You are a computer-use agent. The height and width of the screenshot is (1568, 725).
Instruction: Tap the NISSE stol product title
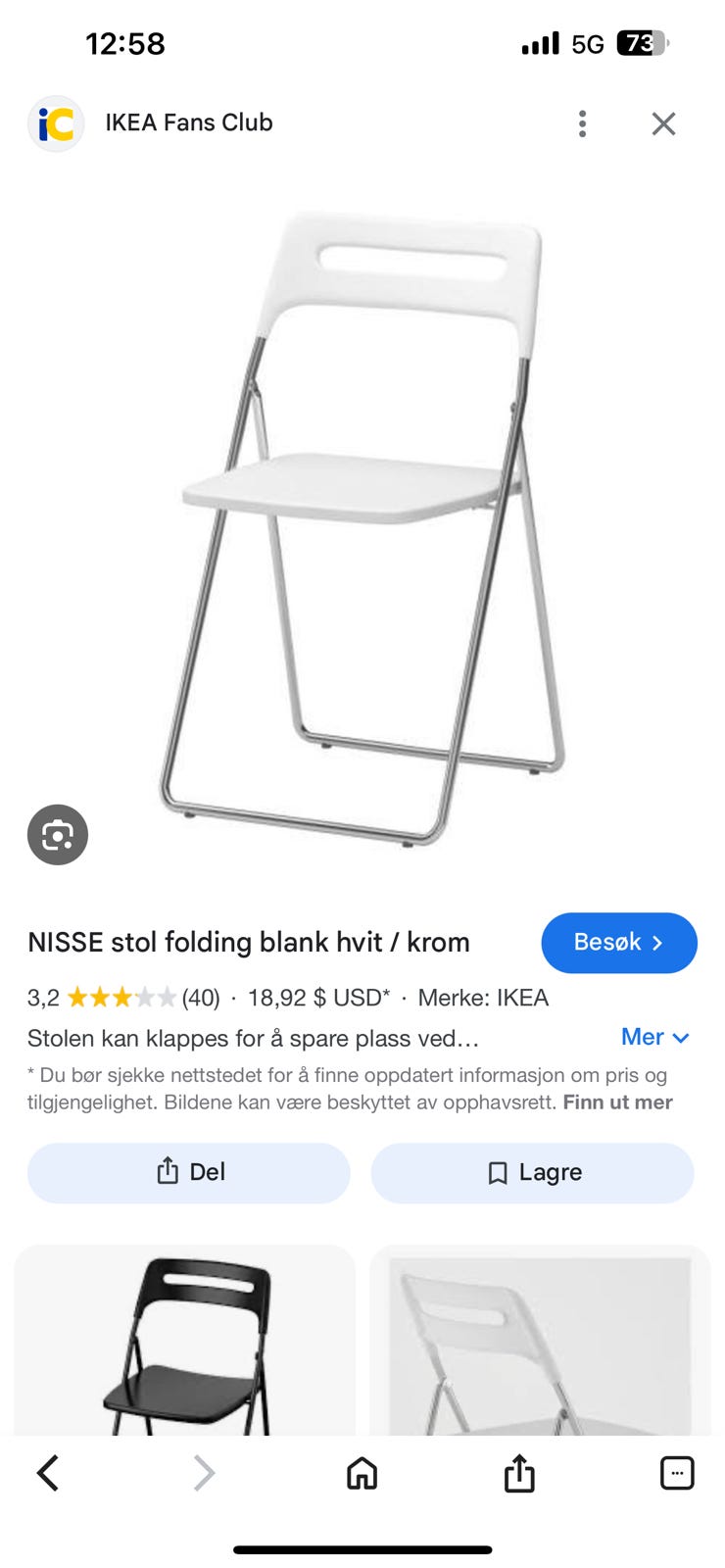249,943
